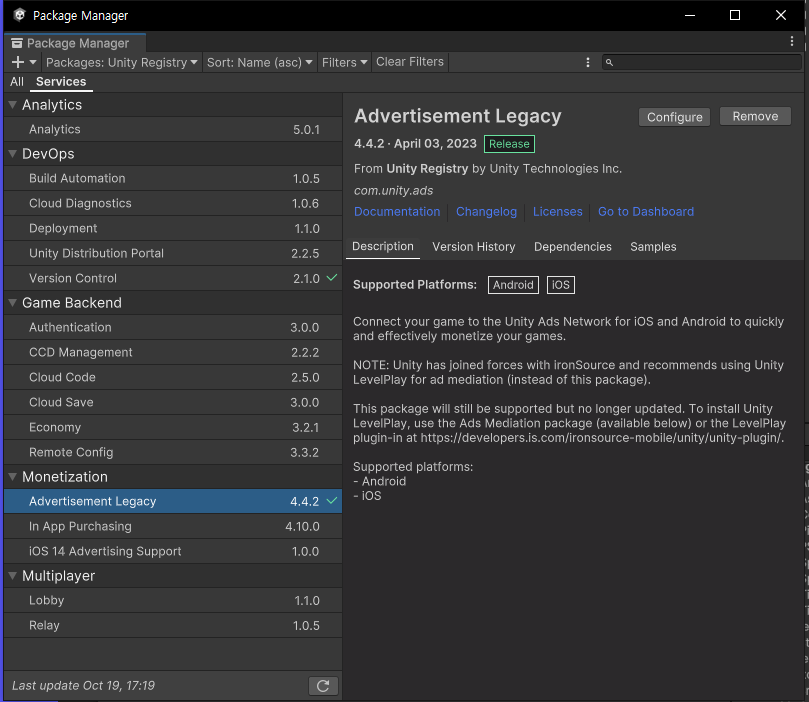Click the Android platform tag
Image resolution: width=809 pixels, height=702 pixels.
coord(513,285)
